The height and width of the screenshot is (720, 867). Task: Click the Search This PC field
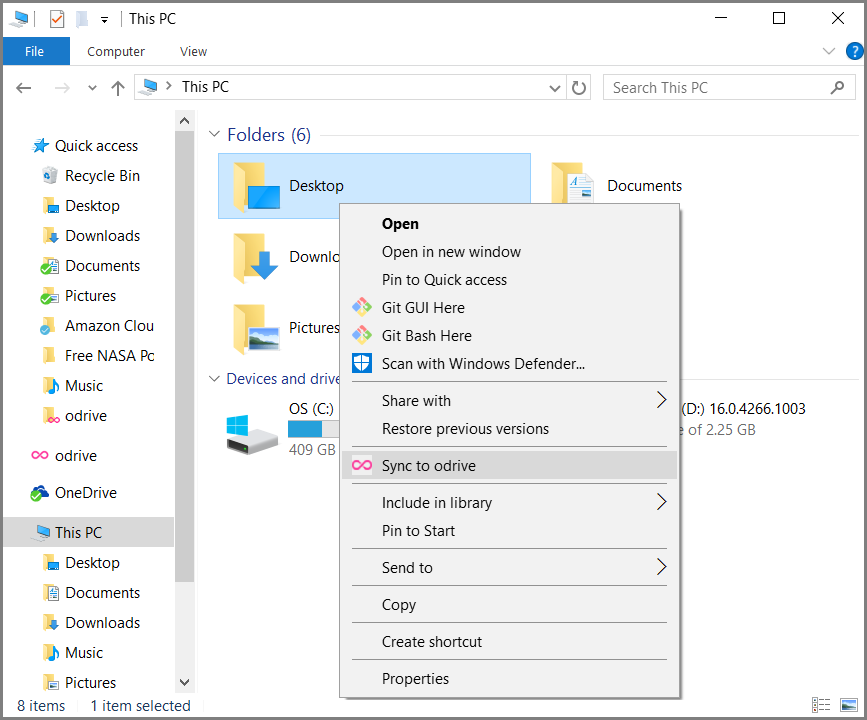click(729, 87)
